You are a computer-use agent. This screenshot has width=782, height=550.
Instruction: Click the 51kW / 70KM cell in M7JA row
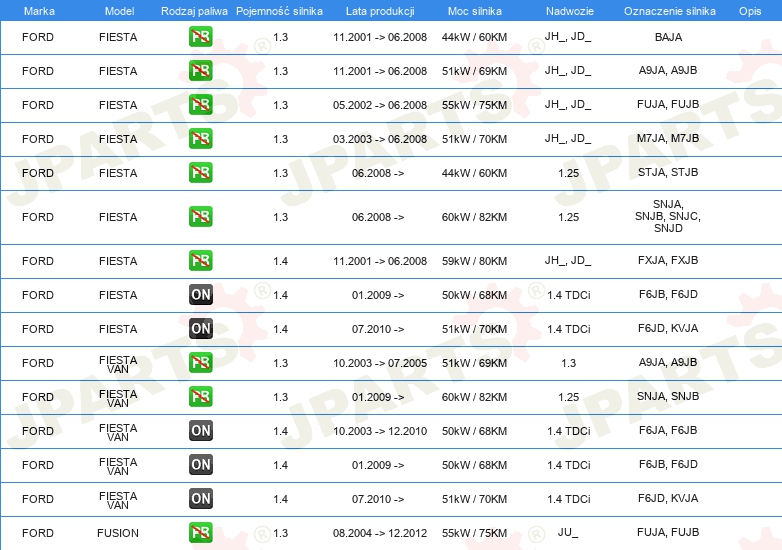click(x=474, y=139)
